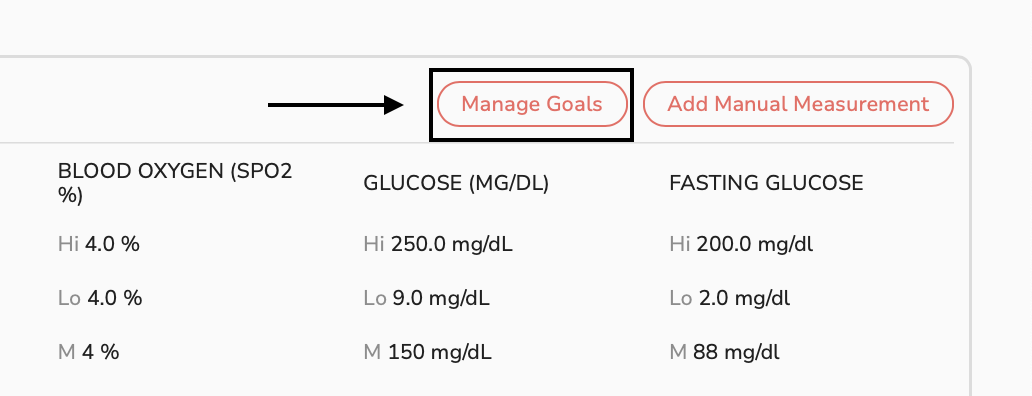The width and height of the screenshot is (1032, 396).
Task: Click Glucose M value 150 mg/dL
Action: (x=440, y=353)
